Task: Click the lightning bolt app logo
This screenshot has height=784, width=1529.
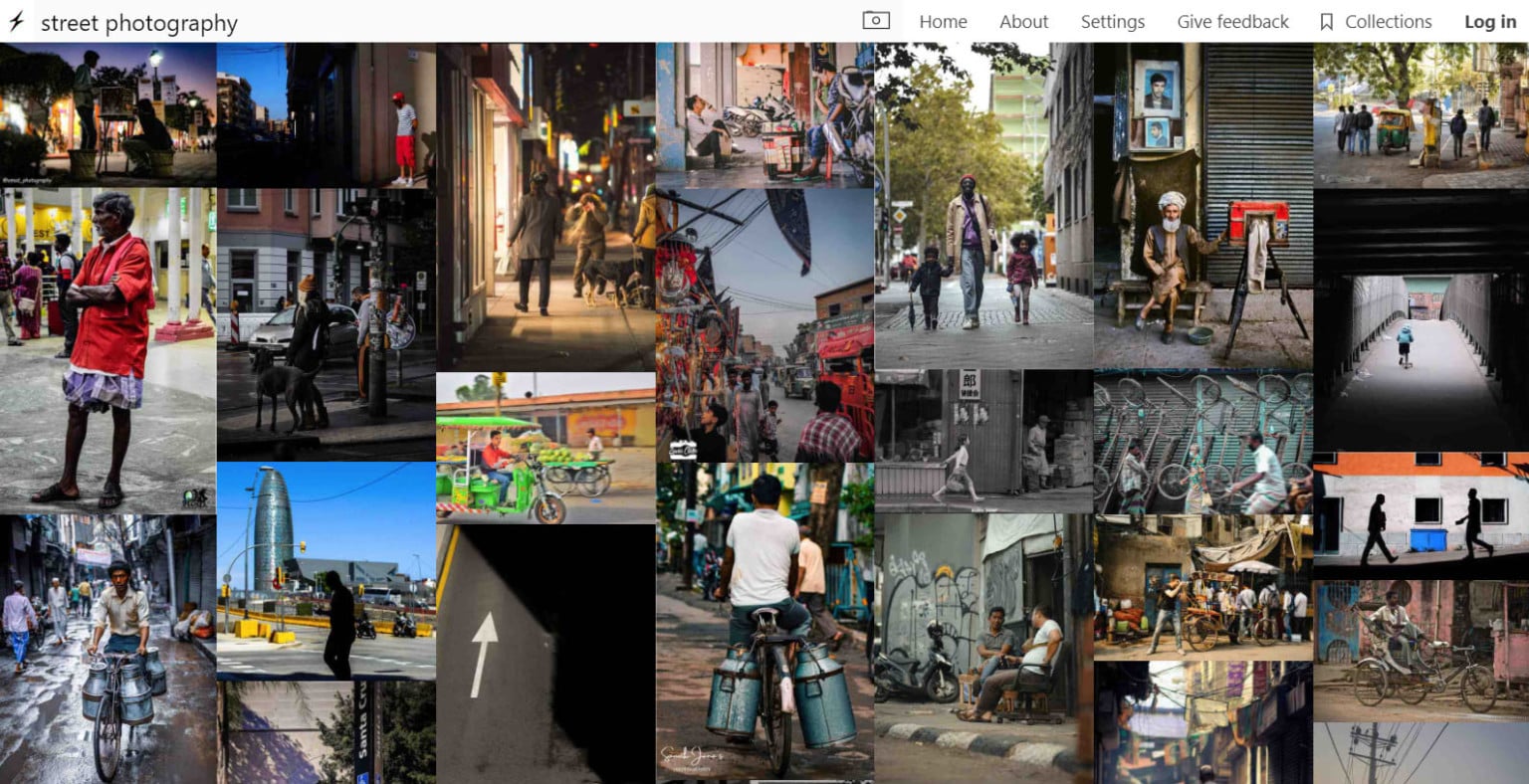Action: pos(15,22)
